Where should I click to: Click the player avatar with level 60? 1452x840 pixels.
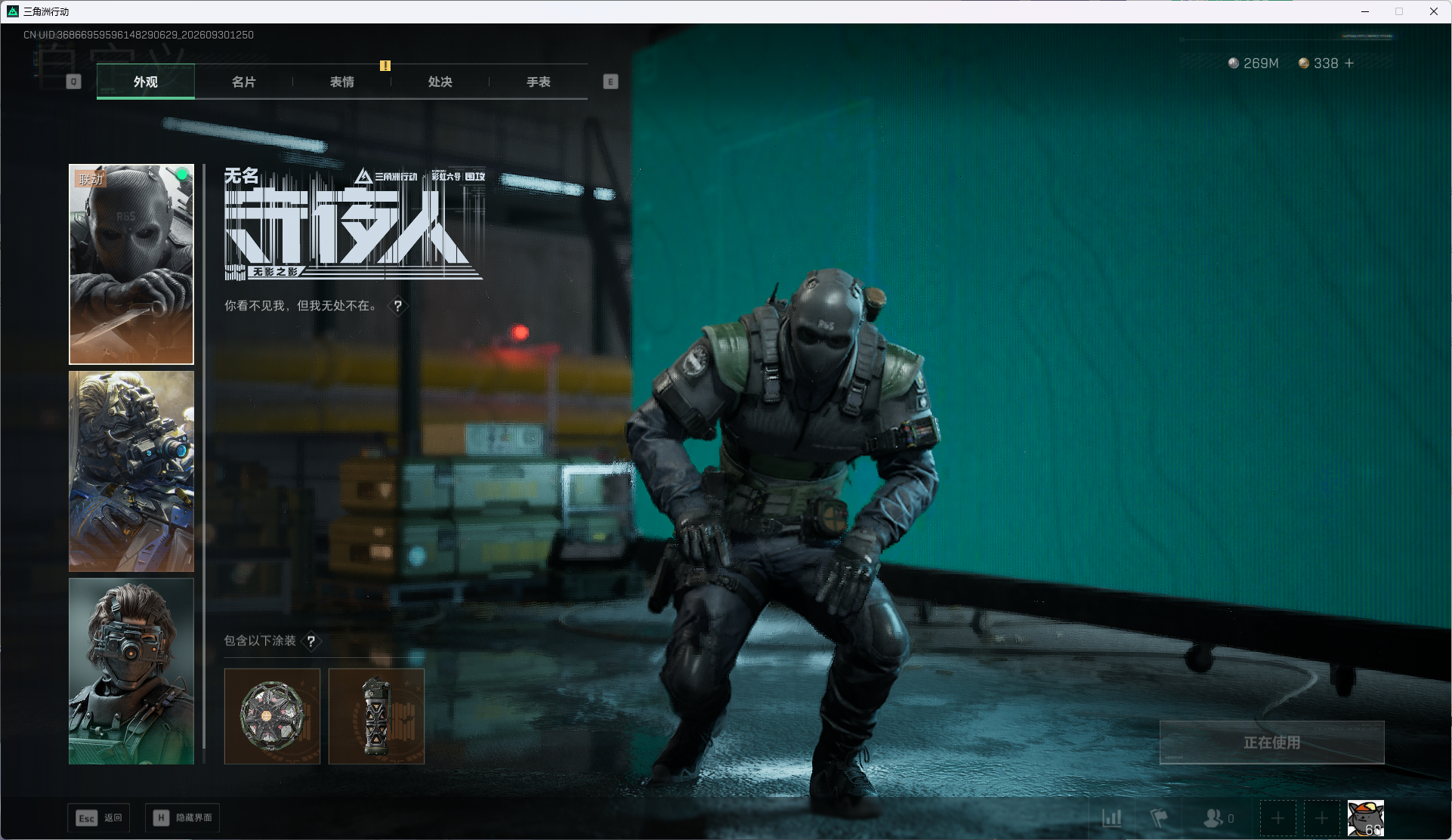(x=1366, y=818)
